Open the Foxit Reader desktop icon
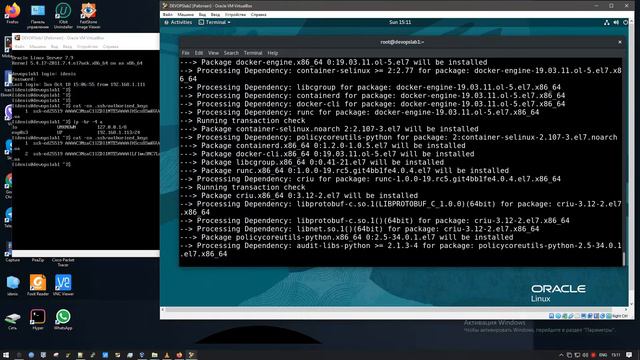 click(38, 285)
